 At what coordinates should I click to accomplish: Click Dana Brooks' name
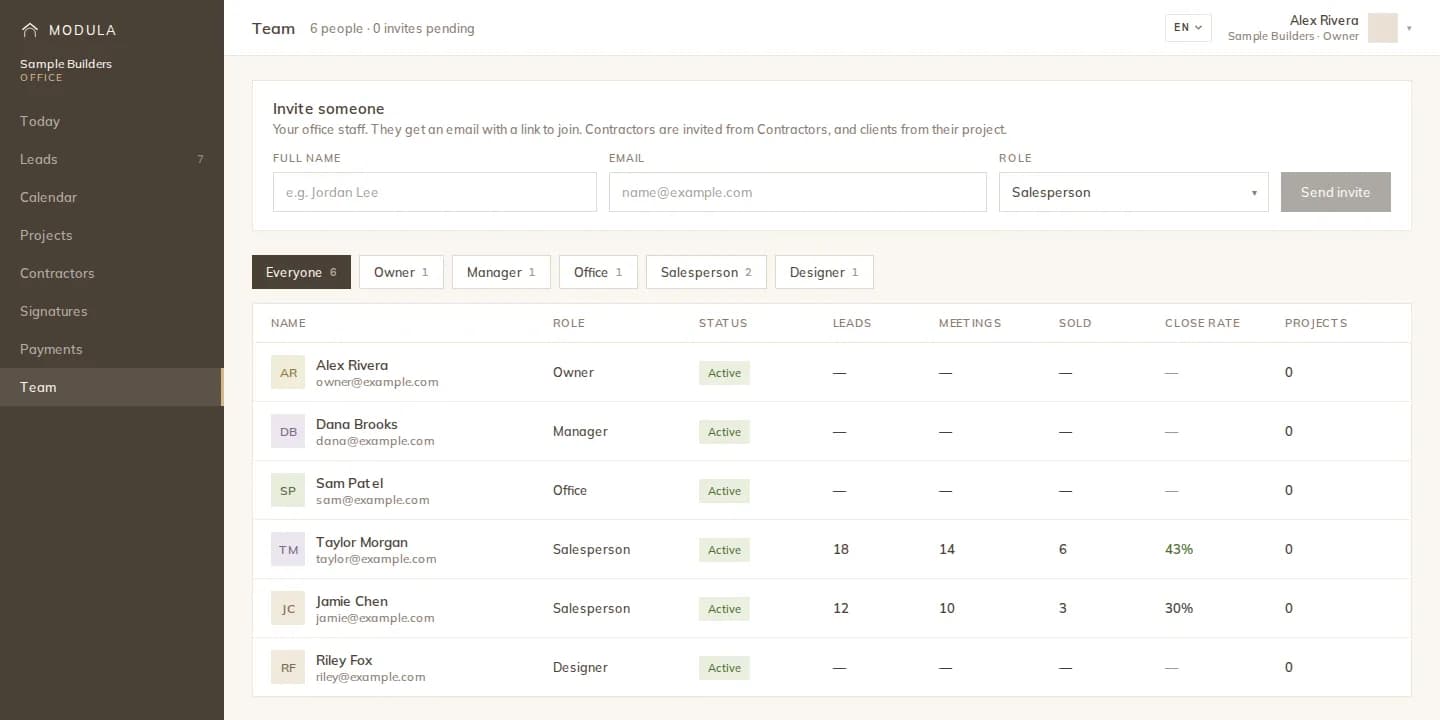(x=357, y=424)
